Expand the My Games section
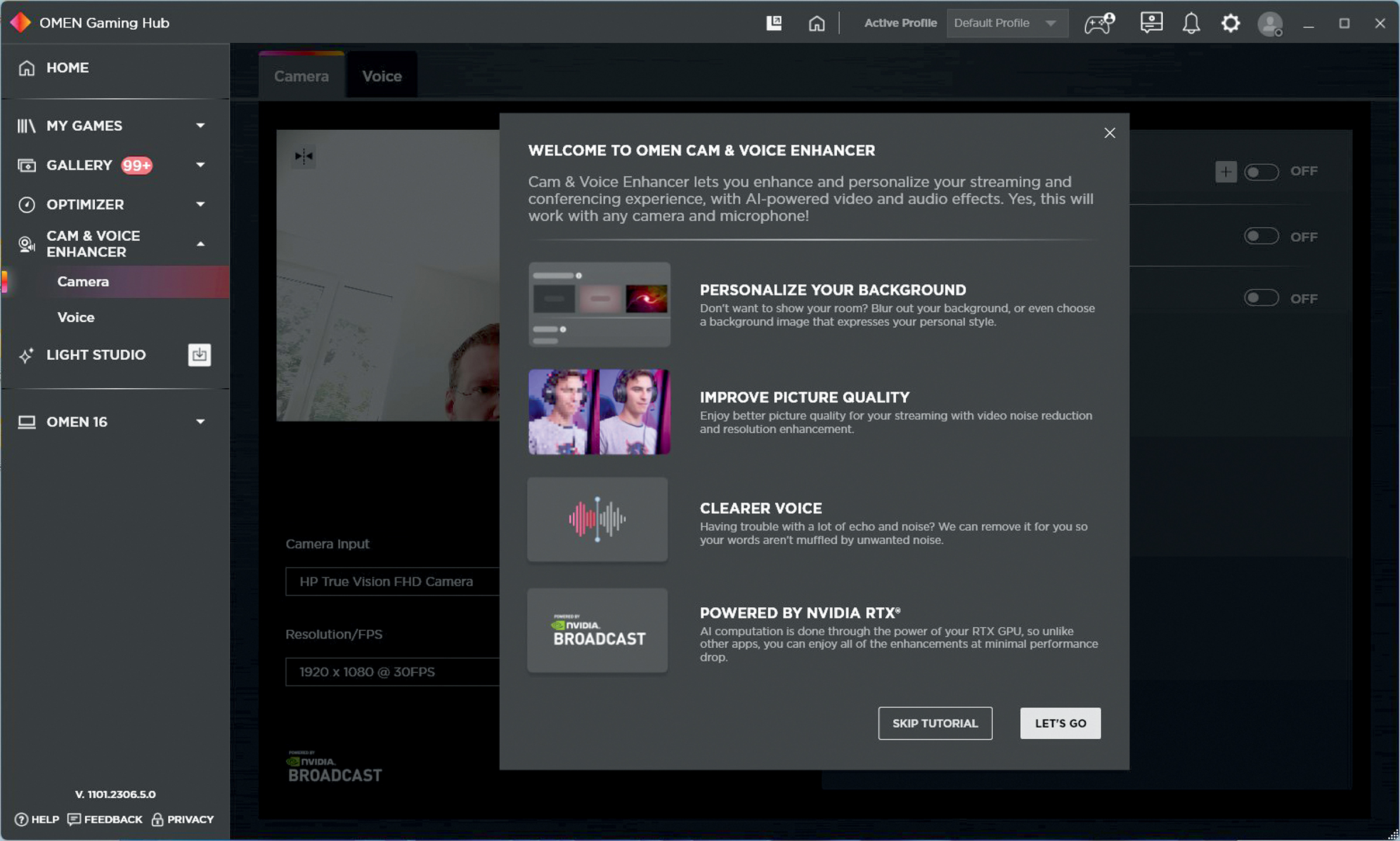 pyautogui.click(x=200, y=126)
